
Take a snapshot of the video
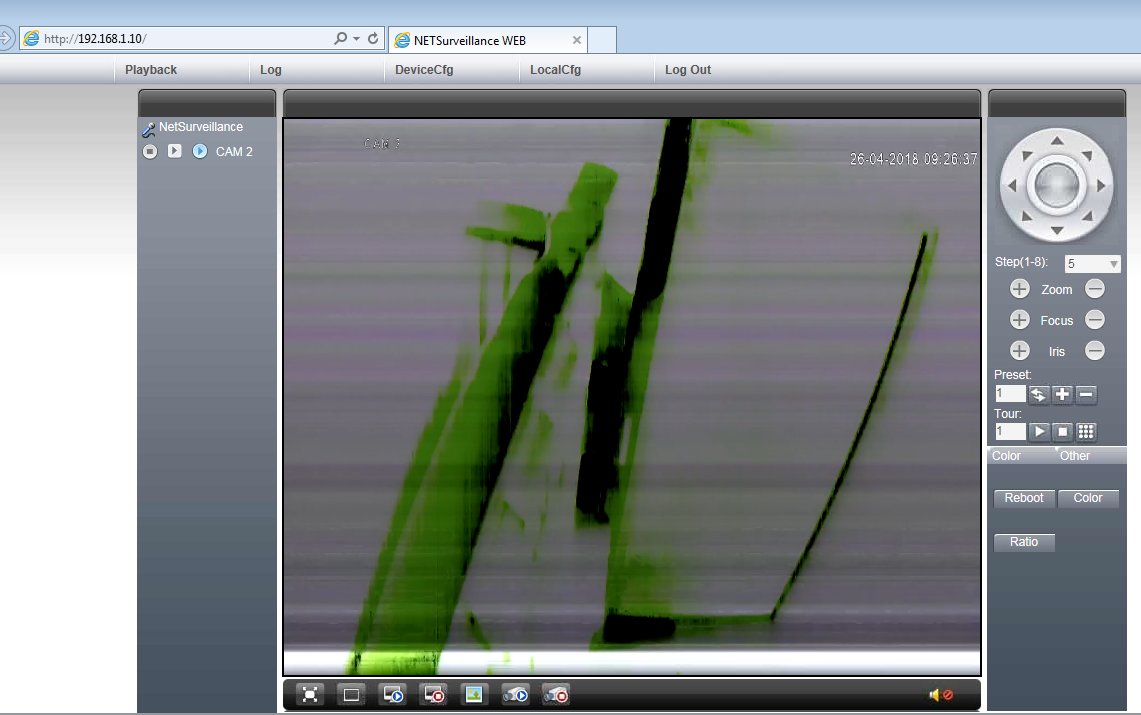pos(474,694)
